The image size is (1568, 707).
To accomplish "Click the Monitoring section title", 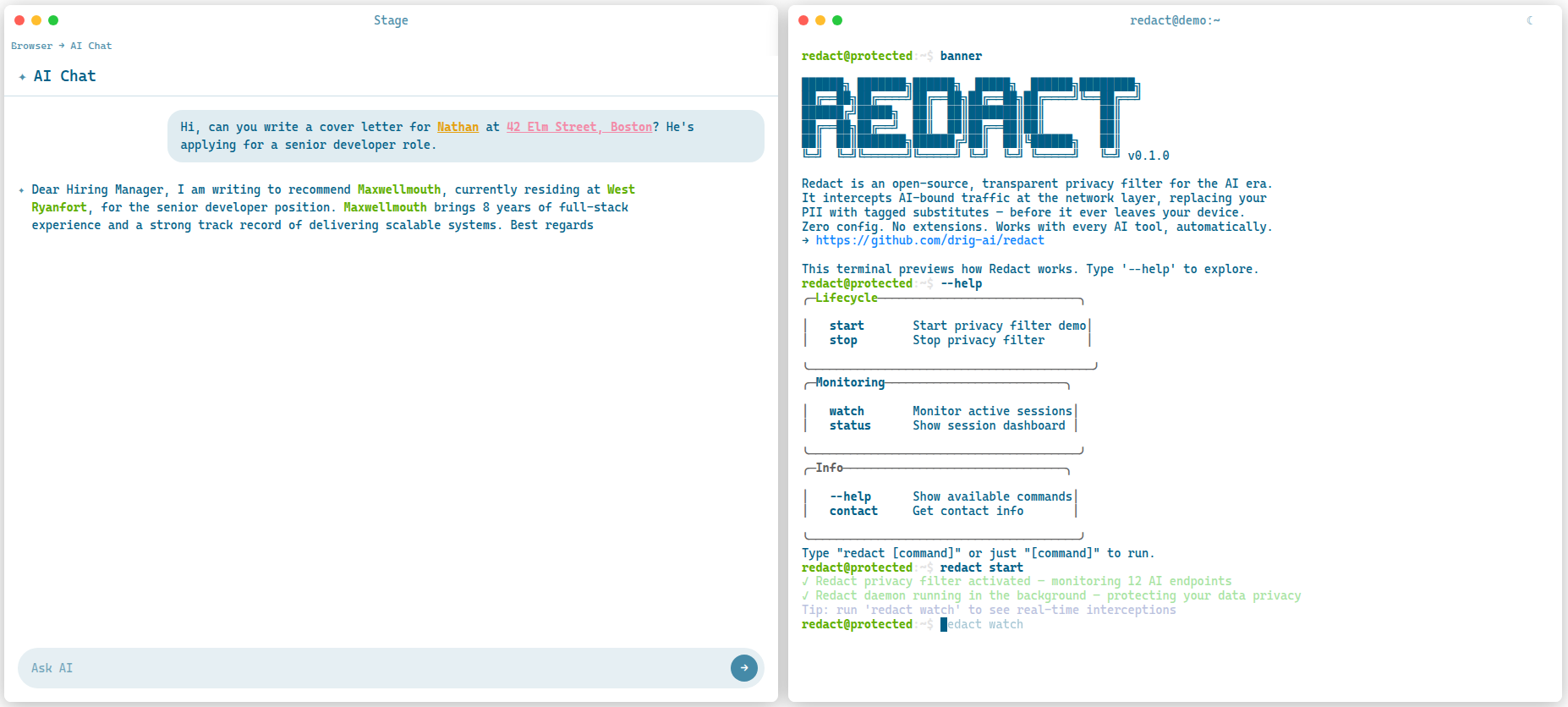I will 850,382.
